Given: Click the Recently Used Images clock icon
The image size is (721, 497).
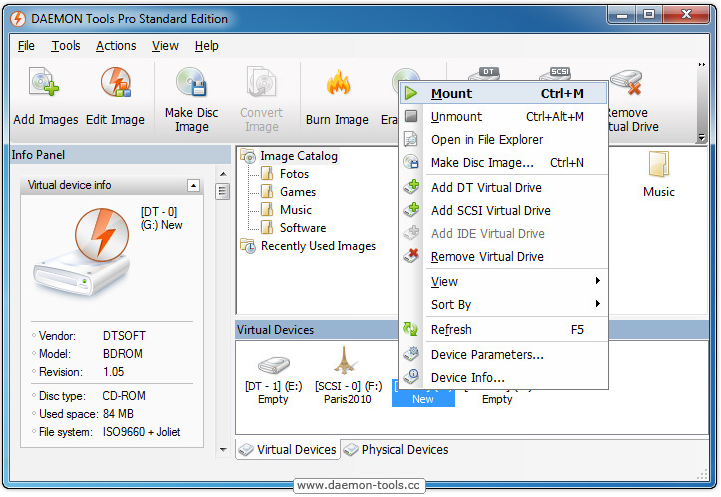Looking at the screenshot, I should (248, 246).
